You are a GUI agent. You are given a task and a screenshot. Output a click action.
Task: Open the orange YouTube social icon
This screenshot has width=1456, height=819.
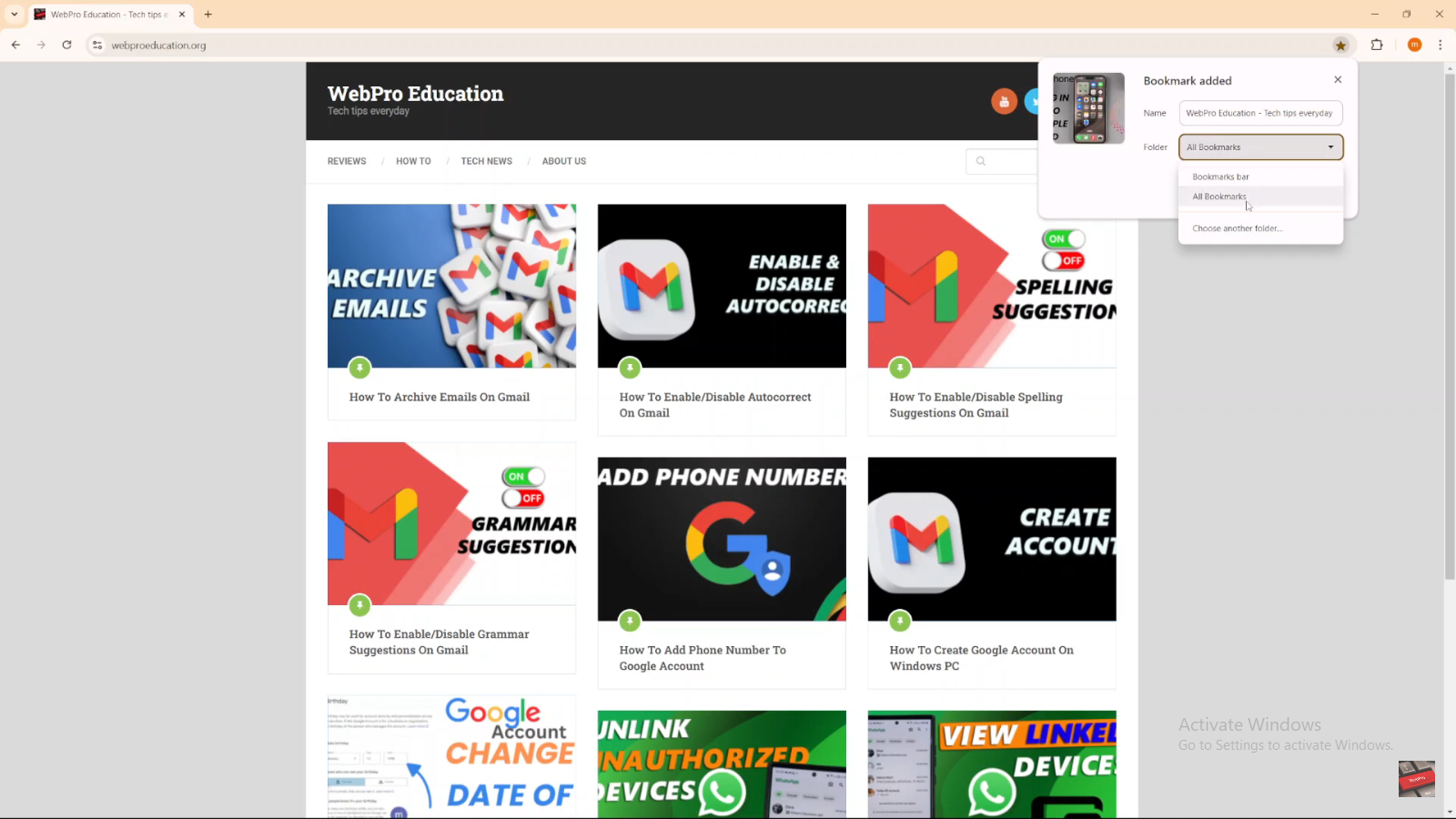[x=1004, y=101]
